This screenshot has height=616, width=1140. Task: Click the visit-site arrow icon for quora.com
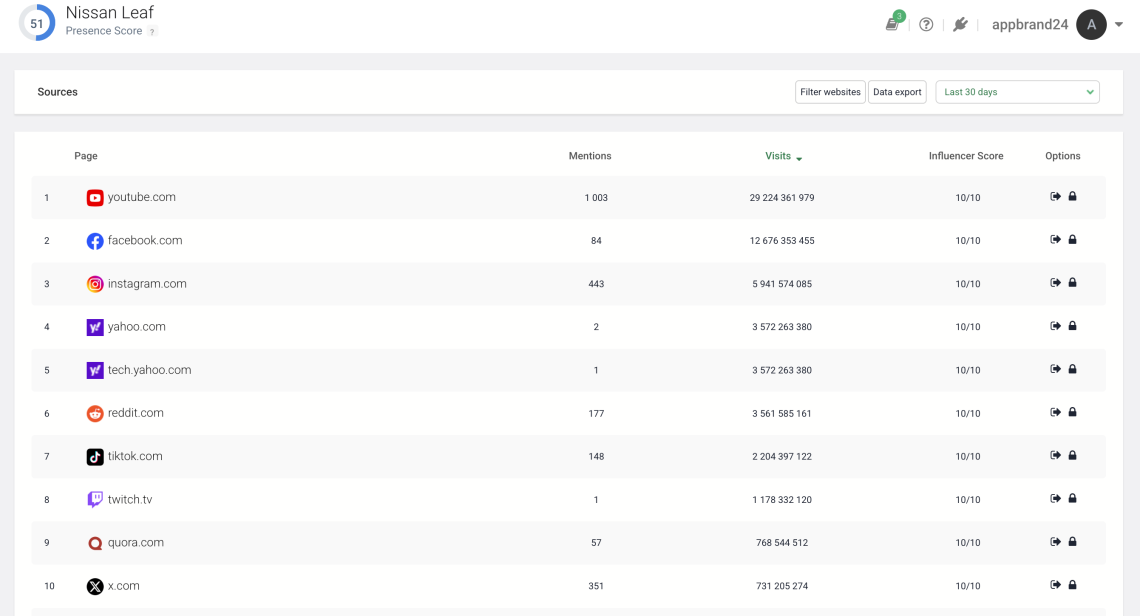point(1055,541)
